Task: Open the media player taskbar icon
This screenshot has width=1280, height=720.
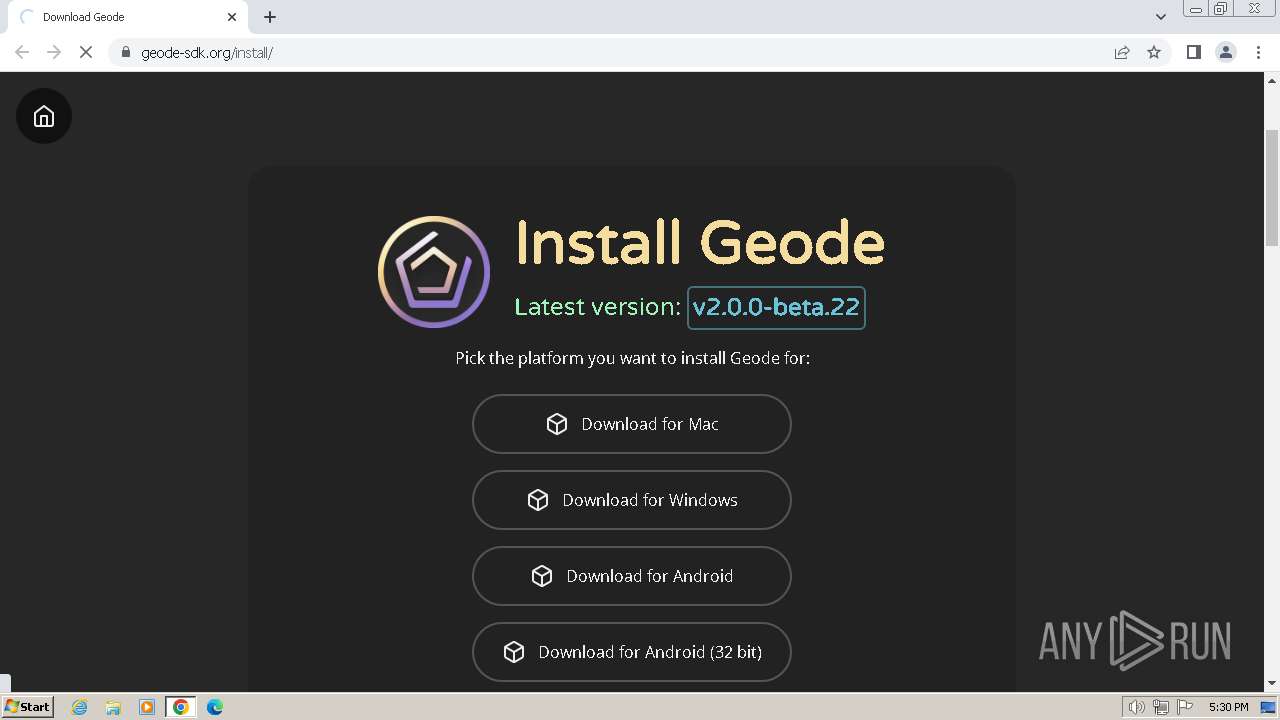Action: click(x=147, y=707)
